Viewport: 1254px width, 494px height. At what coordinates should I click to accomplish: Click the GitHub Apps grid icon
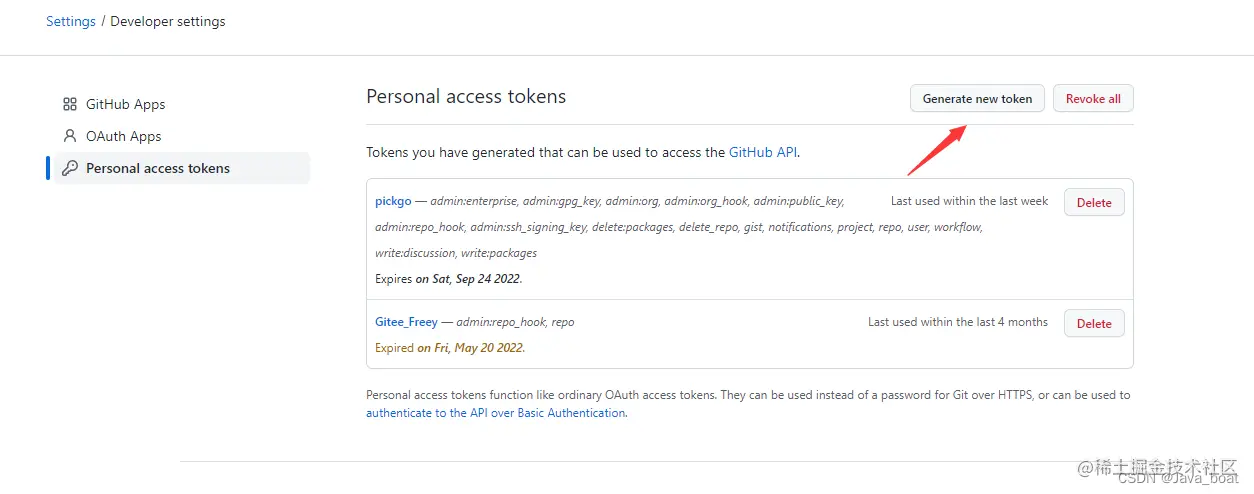point(70,104)
